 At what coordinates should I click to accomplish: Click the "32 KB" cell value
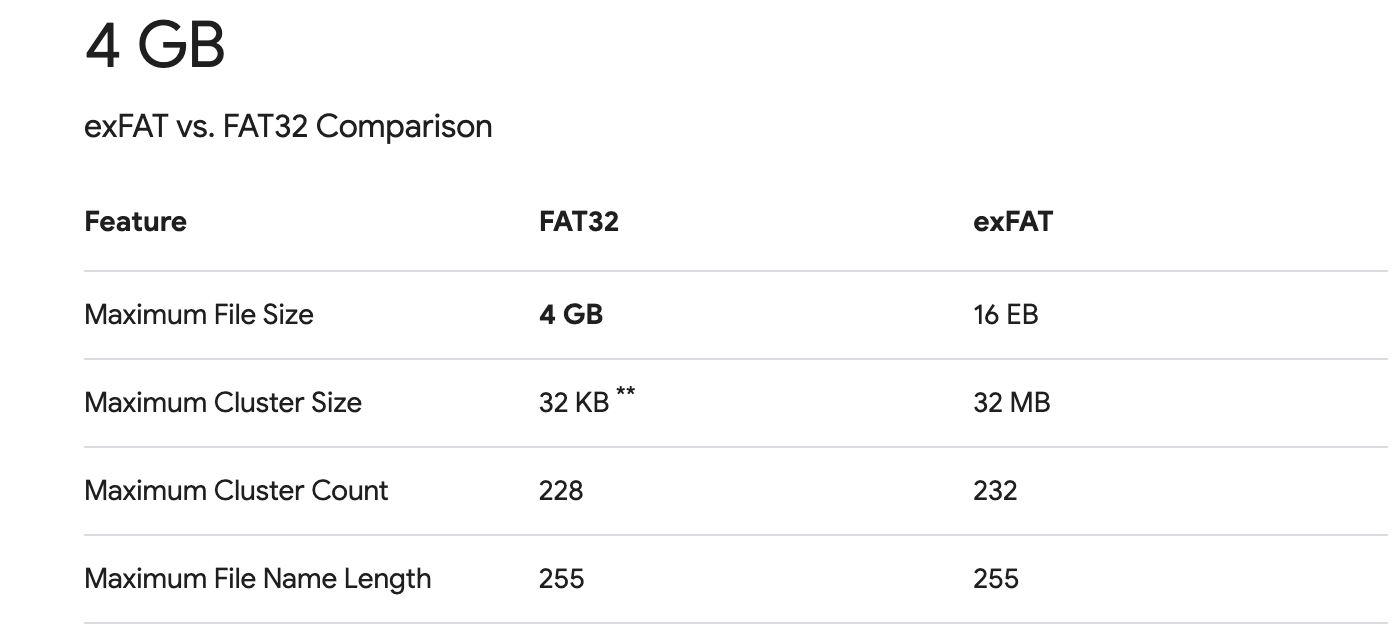coord(573,403)
